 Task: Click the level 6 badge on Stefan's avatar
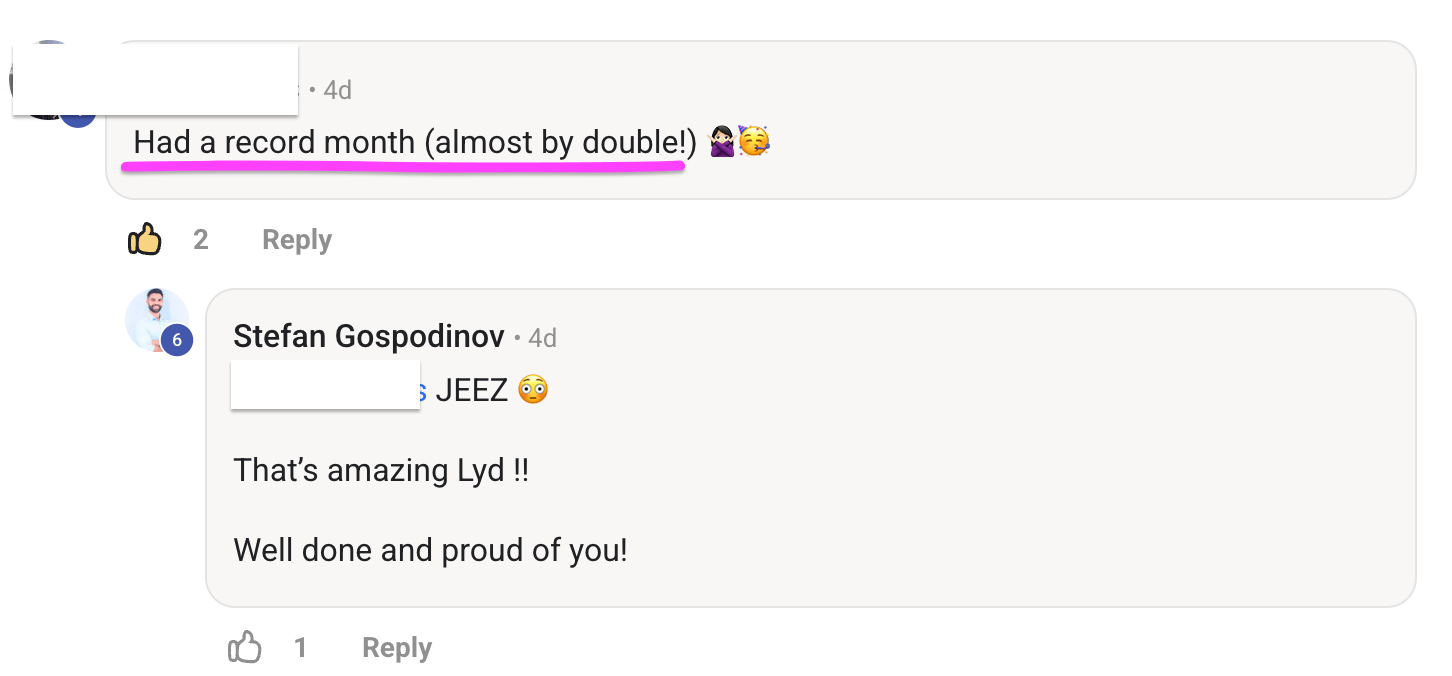[177, 341]
